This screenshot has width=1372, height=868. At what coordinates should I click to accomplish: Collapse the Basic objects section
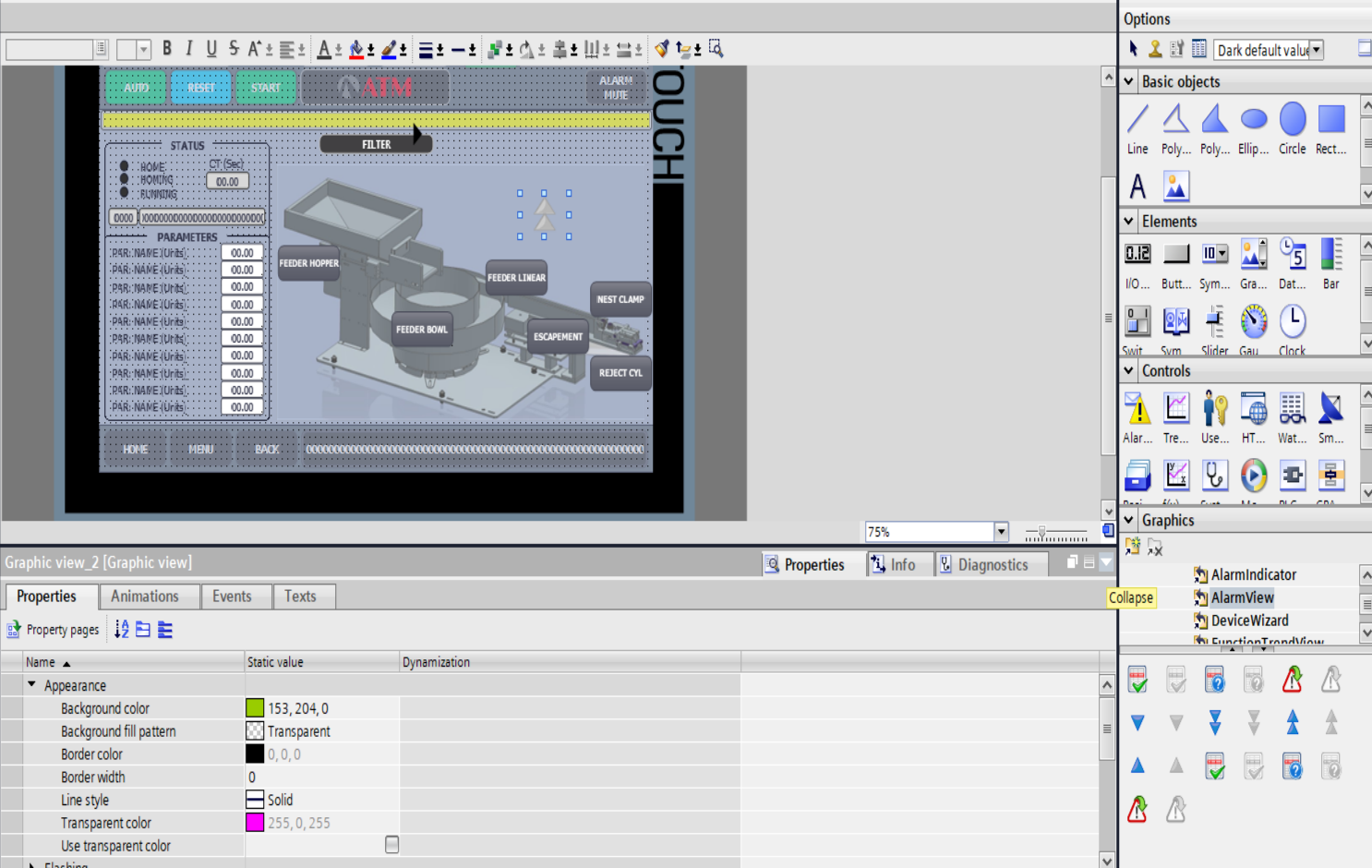click(x=1128, y=81)
